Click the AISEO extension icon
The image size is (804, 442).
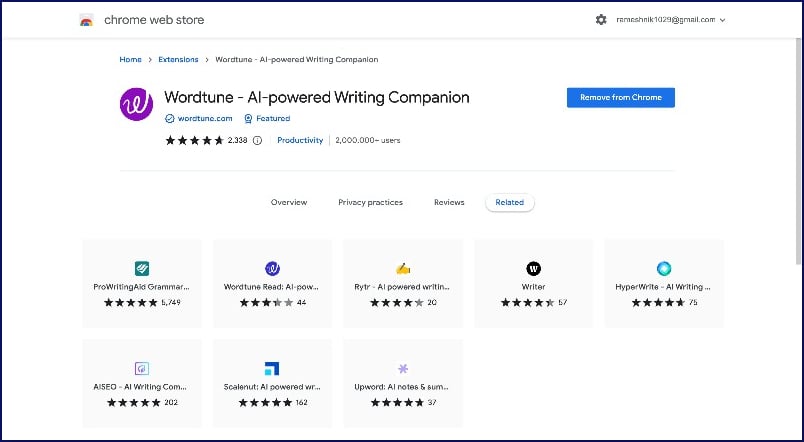tap(142, 368)
